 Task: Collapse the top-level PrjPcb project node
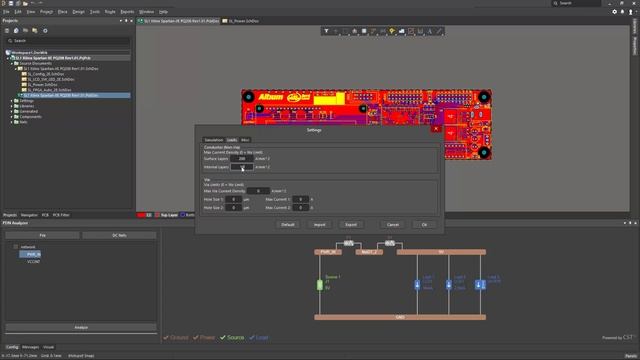pyautogui.click(x=8, y=58)
